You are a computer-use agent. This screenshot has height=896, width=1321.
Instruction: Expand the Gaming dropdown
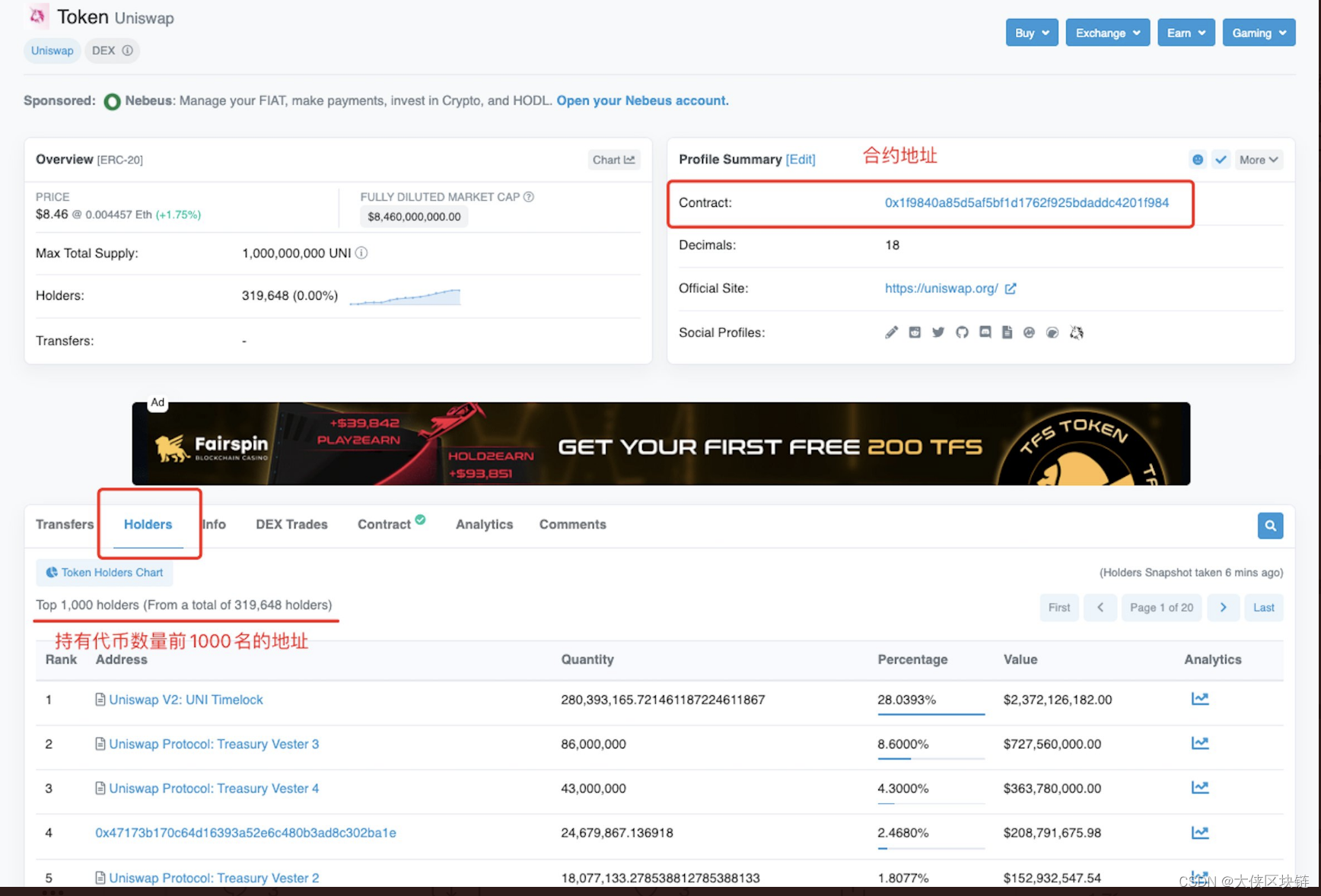tap(1258, 33)
